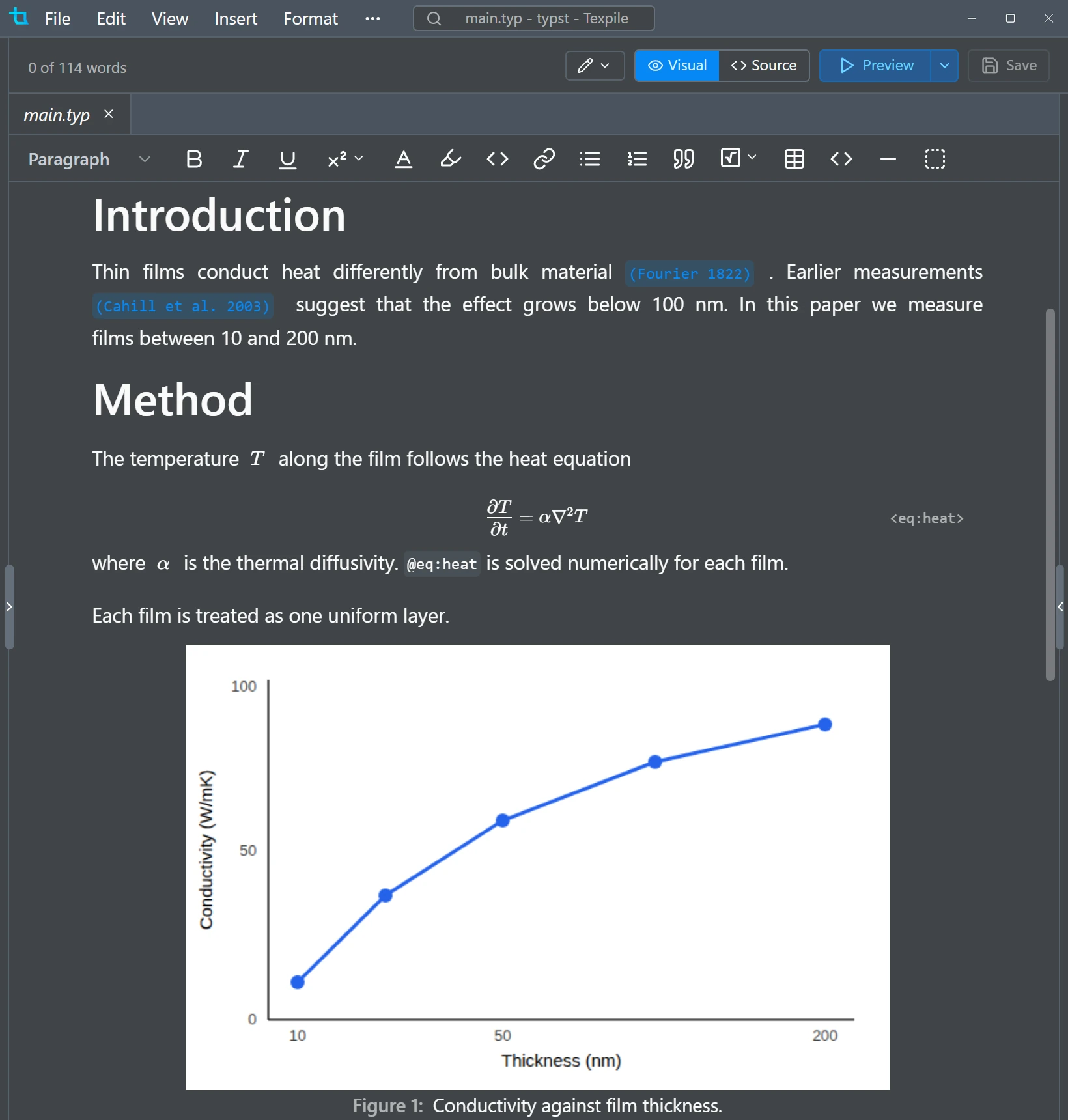Screen dimensions: 1068x1120
Task: Click the Cahill et al. 2003 citation
Action: pos(182,306)
